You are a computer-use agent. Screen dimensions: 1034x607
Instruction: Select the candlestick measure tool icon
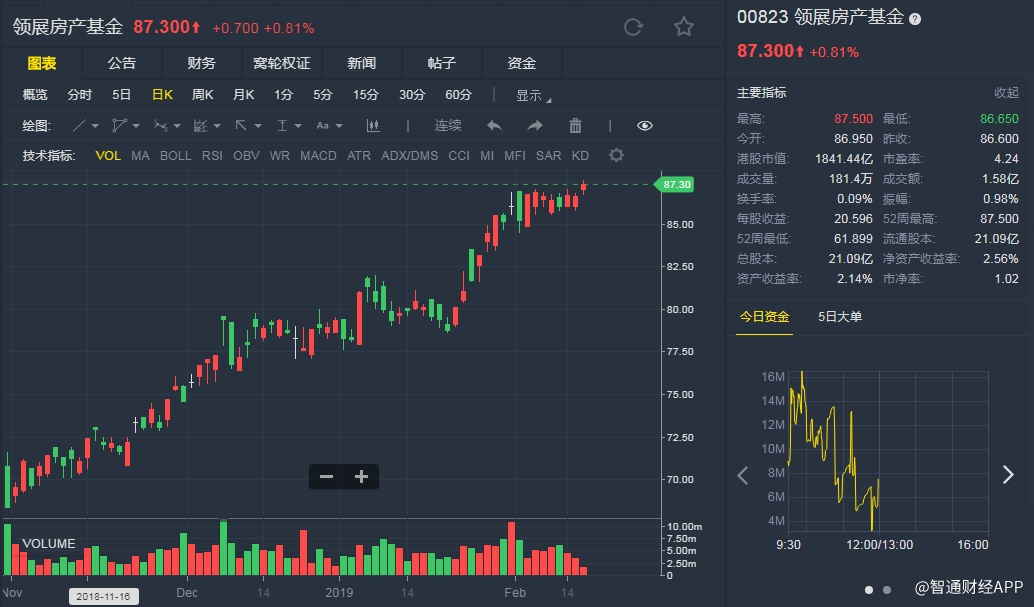374,125
